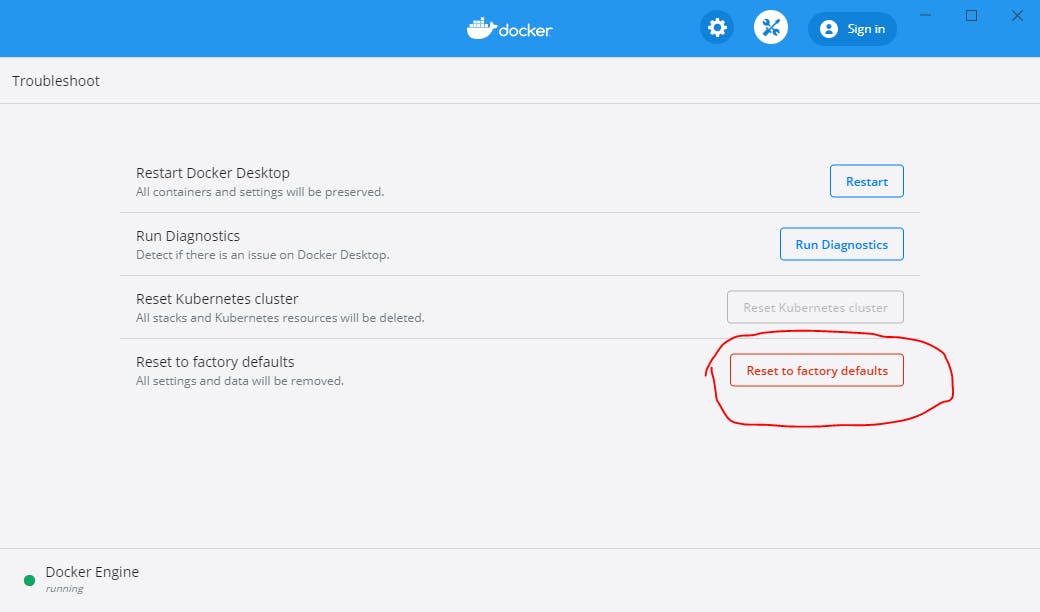Click the Troubleshoot wrench icon
Screen dimensions: 1040x612
pyautogui.click(x=771, y=28)
